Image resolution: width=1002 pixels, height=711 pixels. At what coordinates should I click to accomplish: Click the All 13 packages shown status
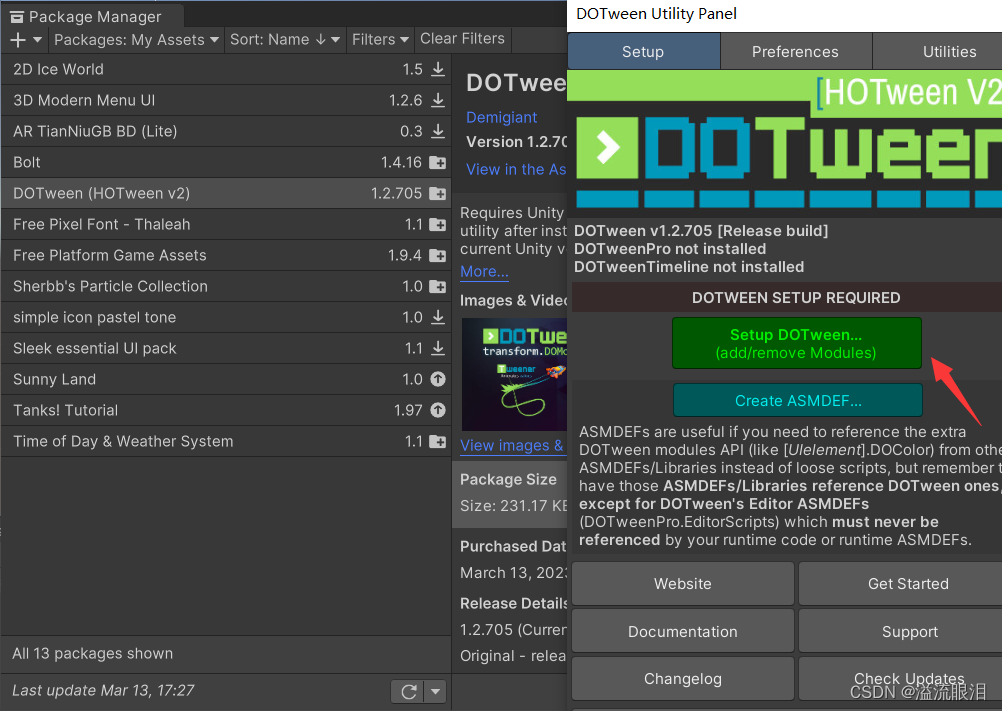[93, 654]
